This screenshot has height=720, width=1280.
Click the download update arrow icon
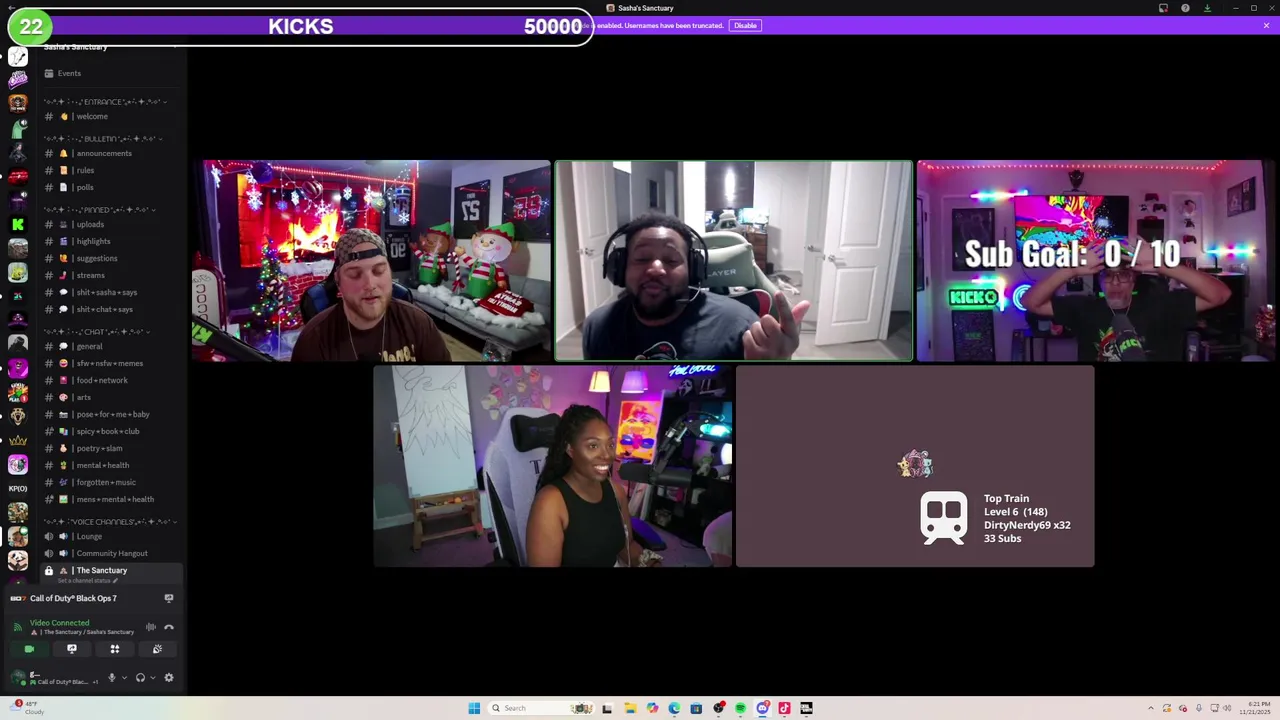point(1207,8)
